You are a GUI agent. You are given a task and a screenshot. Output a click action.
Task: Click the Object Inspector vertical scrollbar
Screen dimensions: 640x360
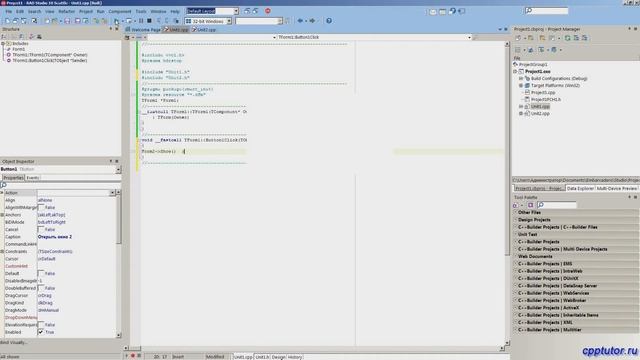pos(118,263)
